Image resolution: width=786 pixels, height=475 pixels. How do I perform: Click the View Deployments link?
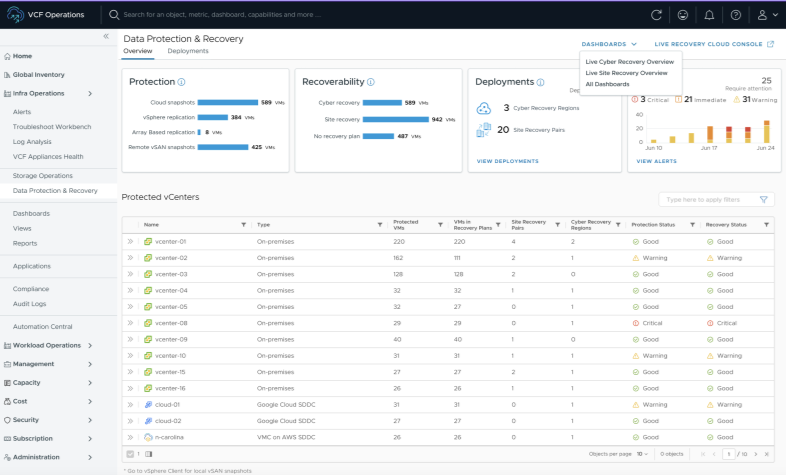(507, 161)
